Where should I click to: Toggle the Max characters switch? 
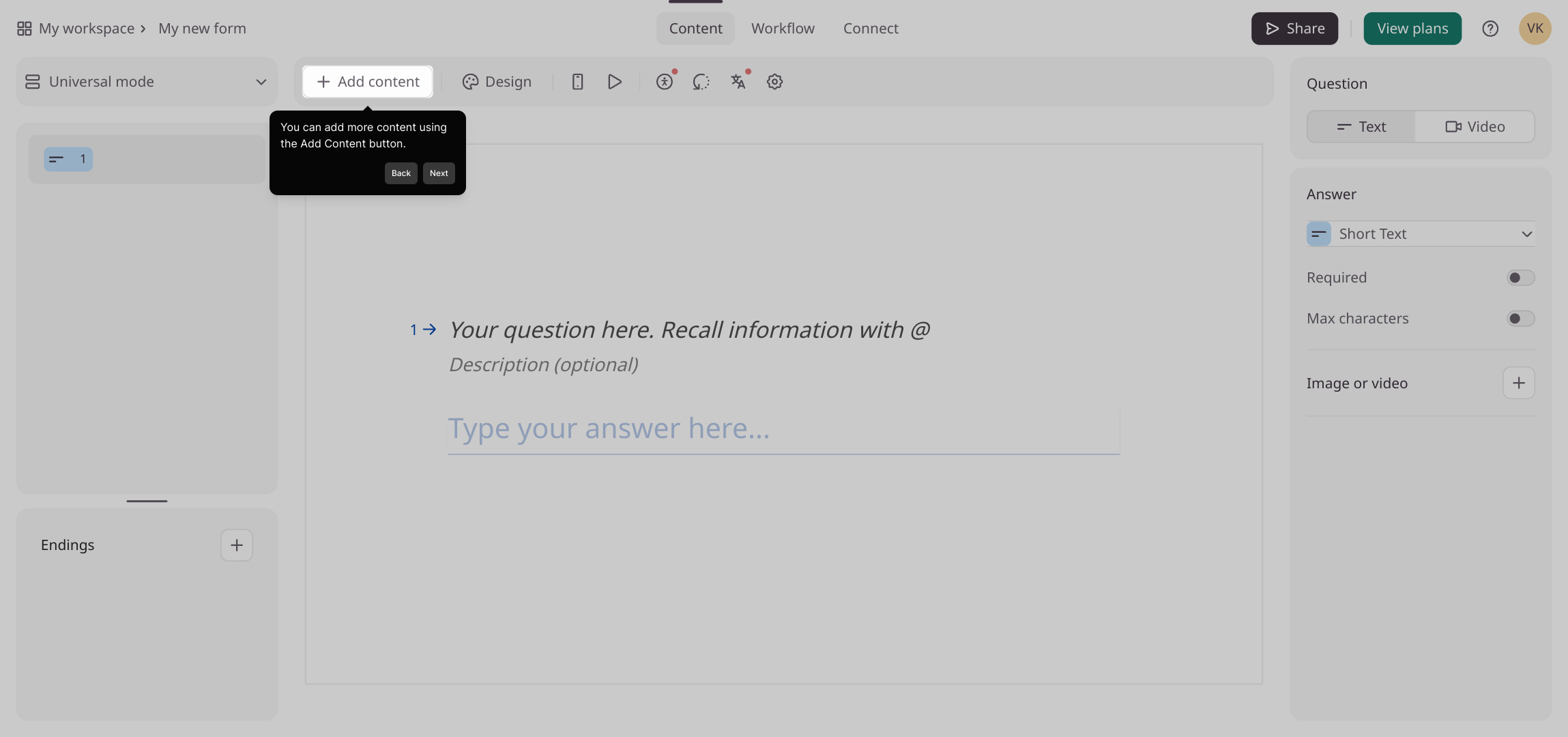[1521, 319]
